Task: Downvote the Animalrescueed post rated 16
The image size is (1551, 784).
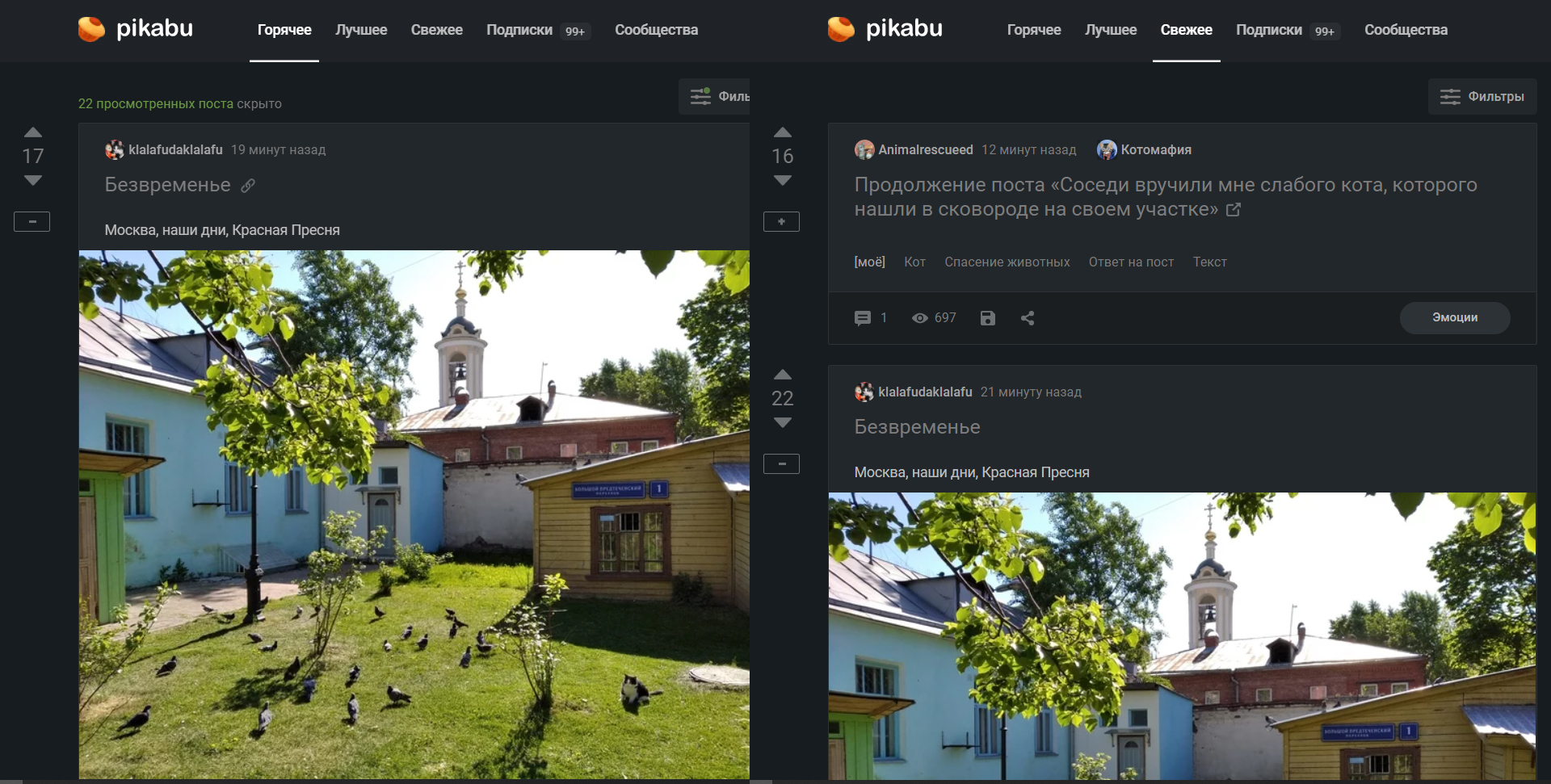Action: 782,180
